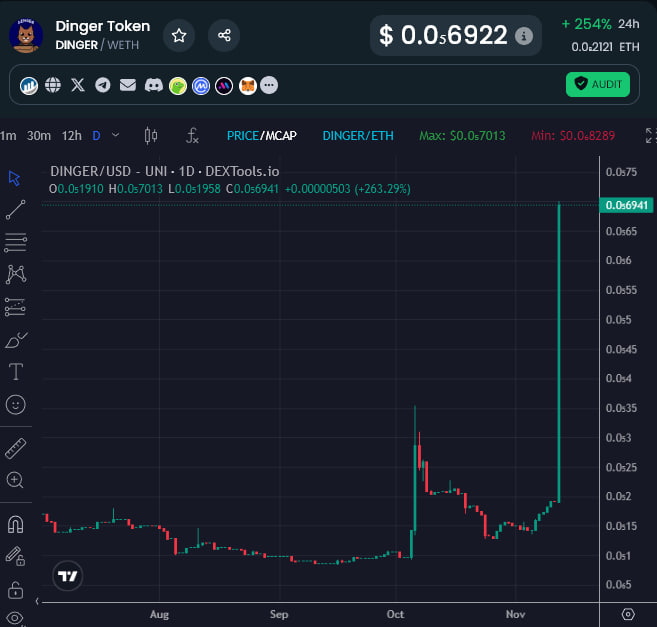Select the trend line drawing tool

pyautogui.click(x=16, y=210)
